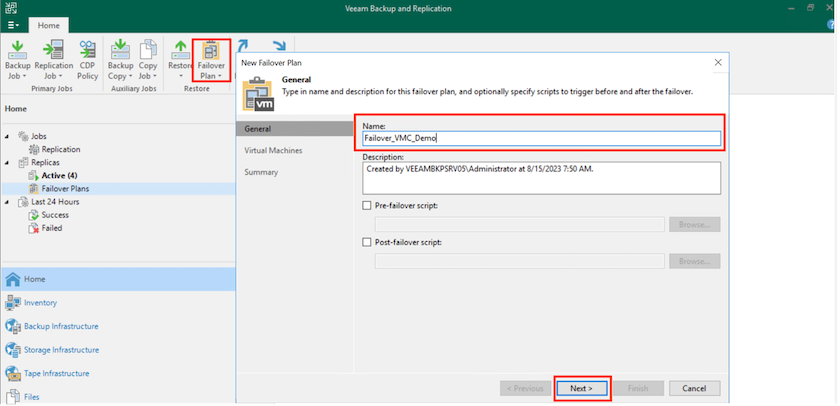The height and width of the screenshot is (406, 840).
Task: Click the Next button
Action: pyautogui.click(x=582, y=388)
